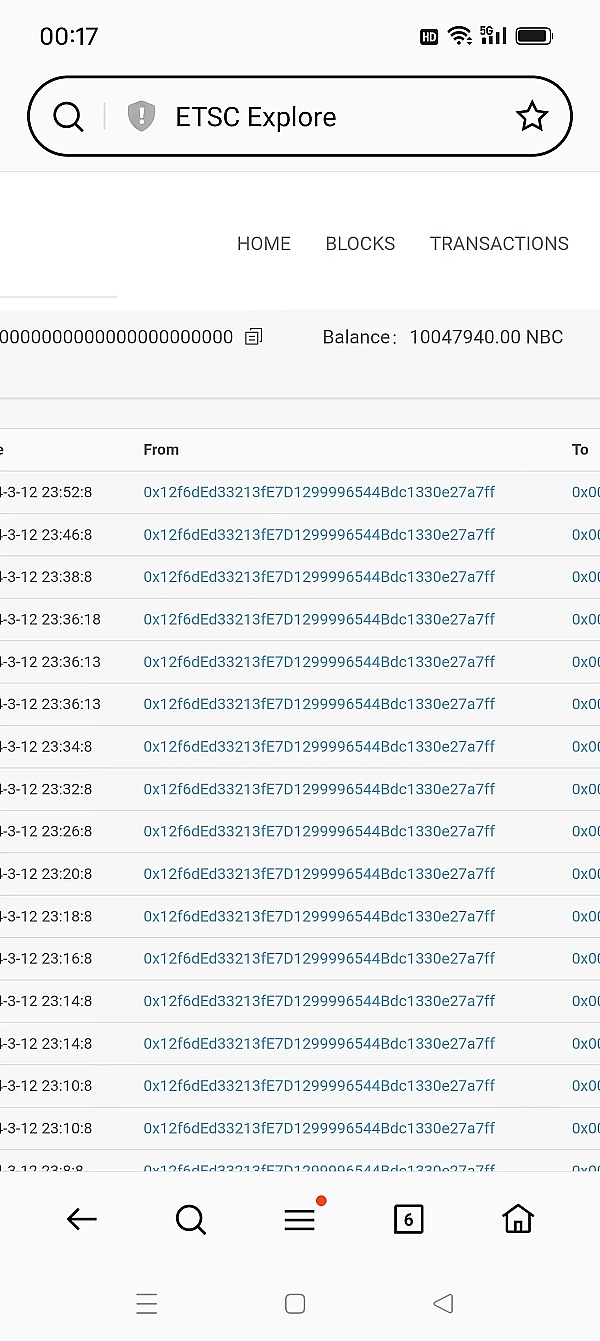Viewport: 600px width, 1341px height.
Task: Open the HOME navigation item
Action: (264, 244)
